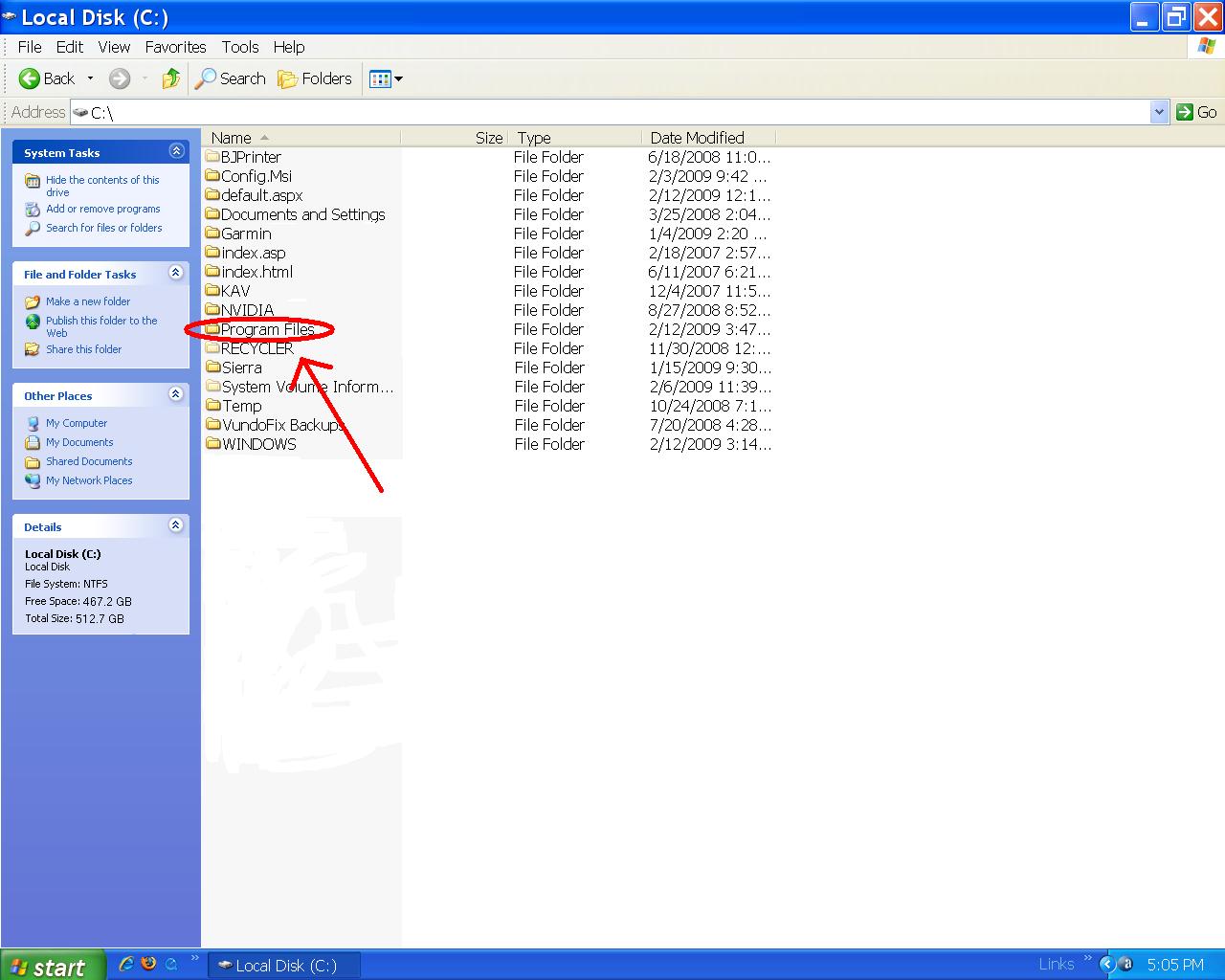Select the Program Files folder icon
This screenshot has height=980, width=1225.
212,329
